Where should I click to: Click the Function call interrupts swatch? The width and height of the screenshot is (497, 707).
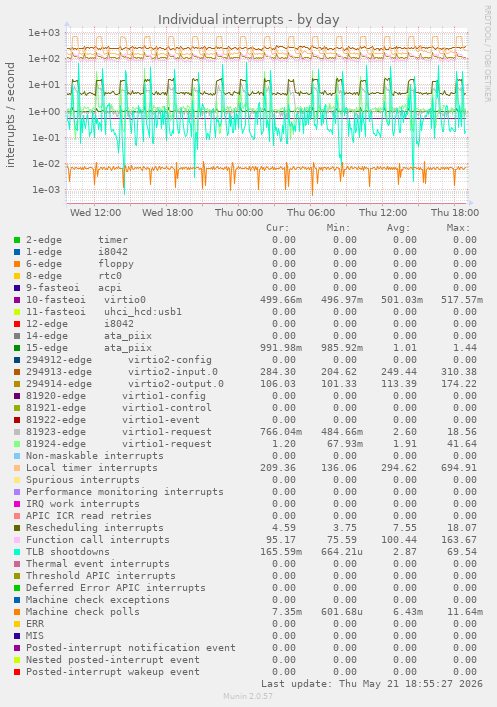[17, 540]
